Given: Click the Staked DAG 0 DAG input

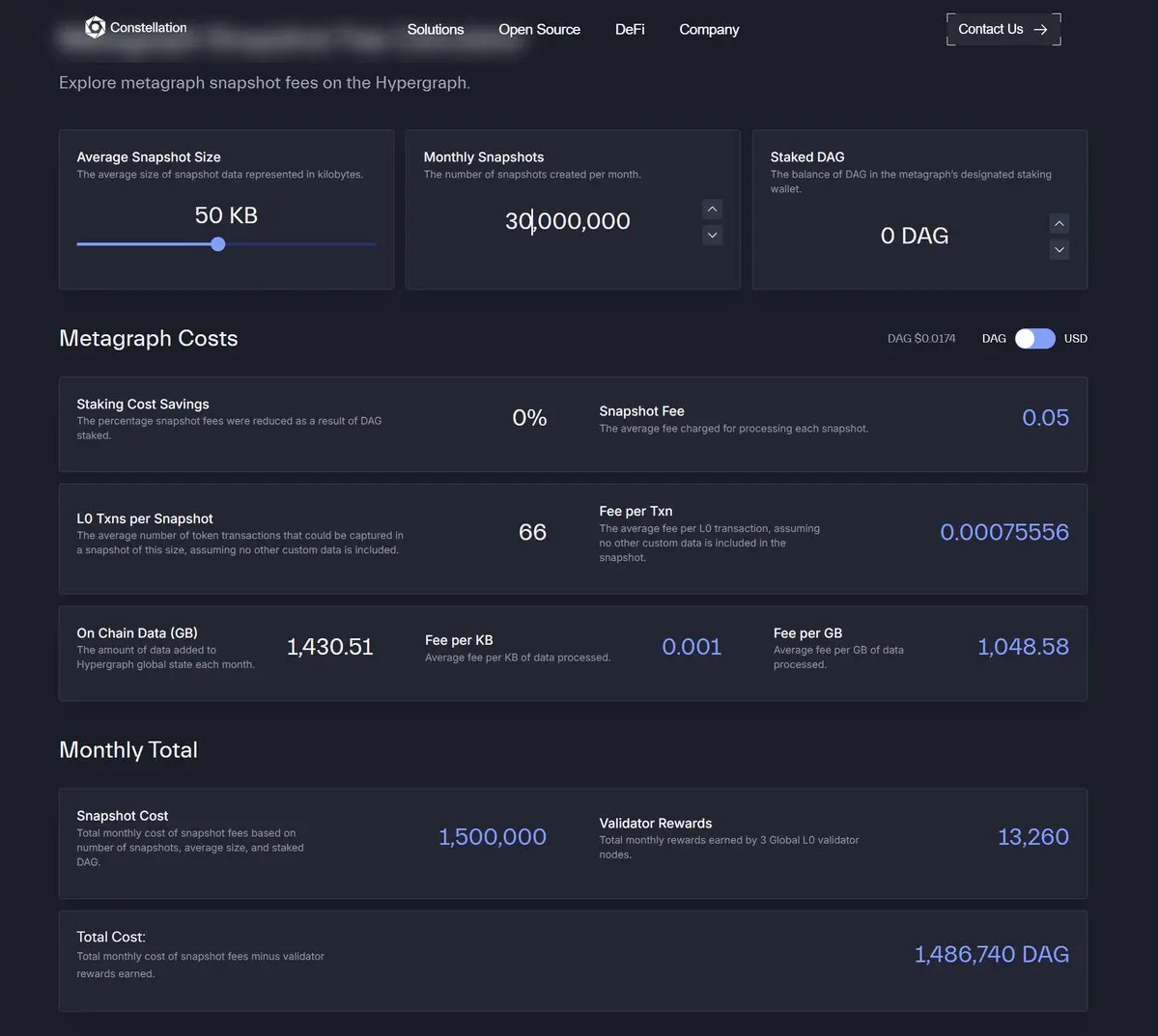Looking at the screenshot, I should pyautogui.click(x=915, y=236).
